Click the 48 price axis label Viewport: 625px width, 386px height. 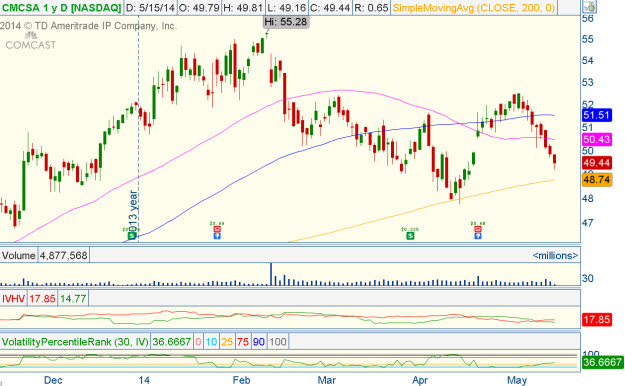tap(588, 198)
